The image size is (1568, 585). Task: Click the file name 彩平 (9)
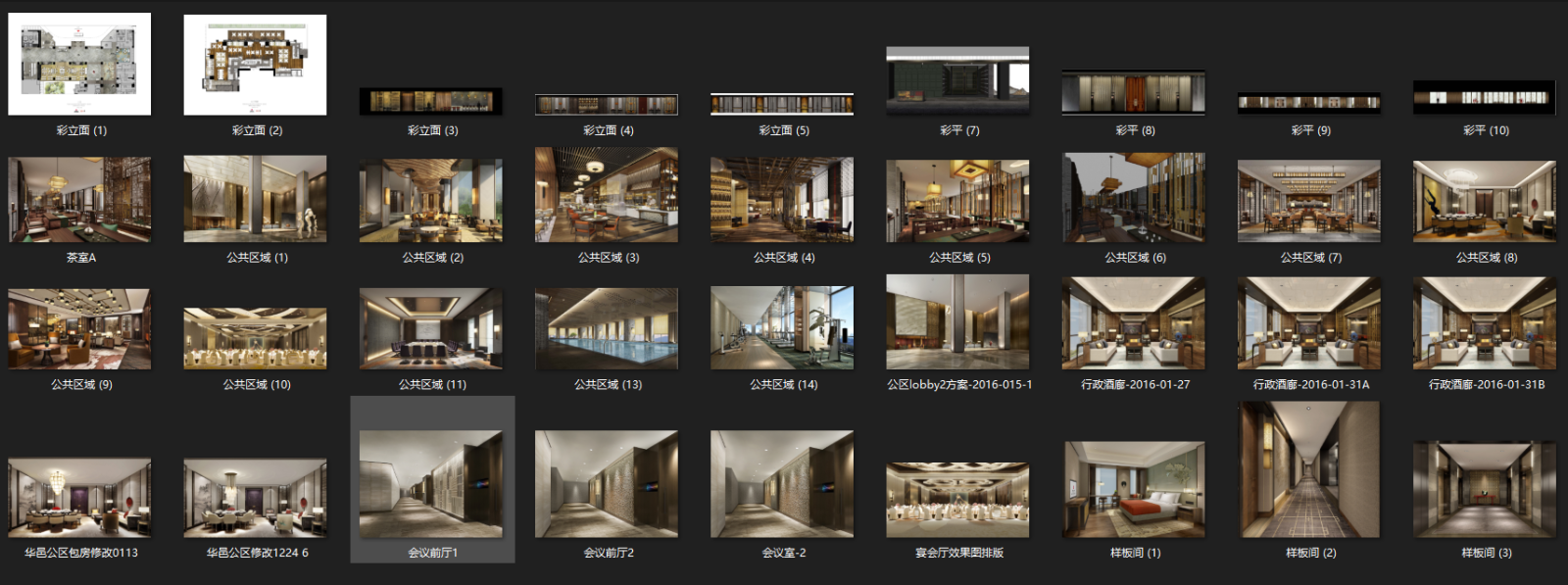(x=1310, y=130)
